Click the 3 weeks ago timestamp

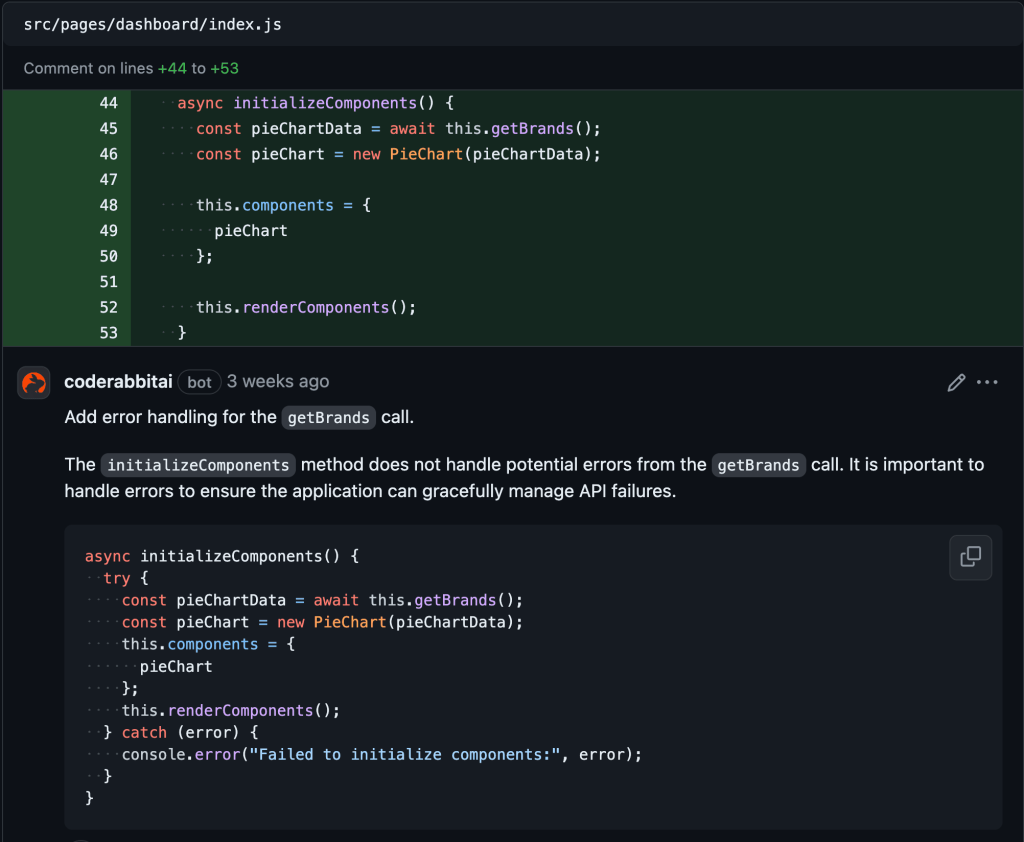coord(277,382)
